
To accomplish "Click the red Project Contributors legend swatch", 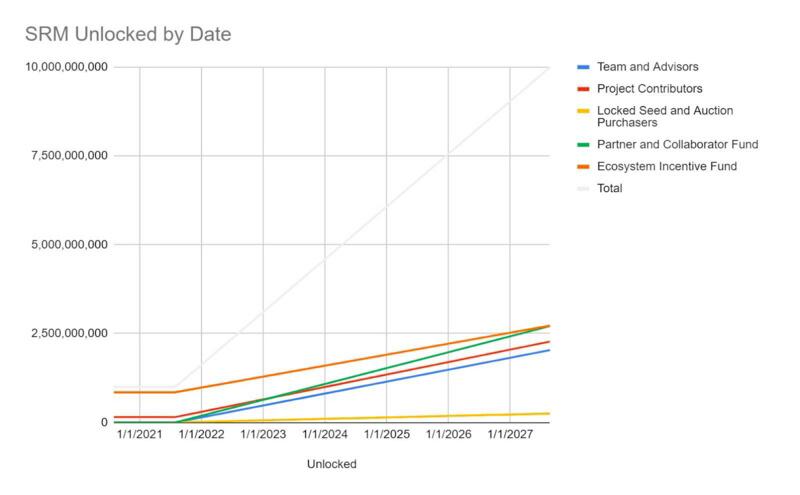I will tap(583, 89).
